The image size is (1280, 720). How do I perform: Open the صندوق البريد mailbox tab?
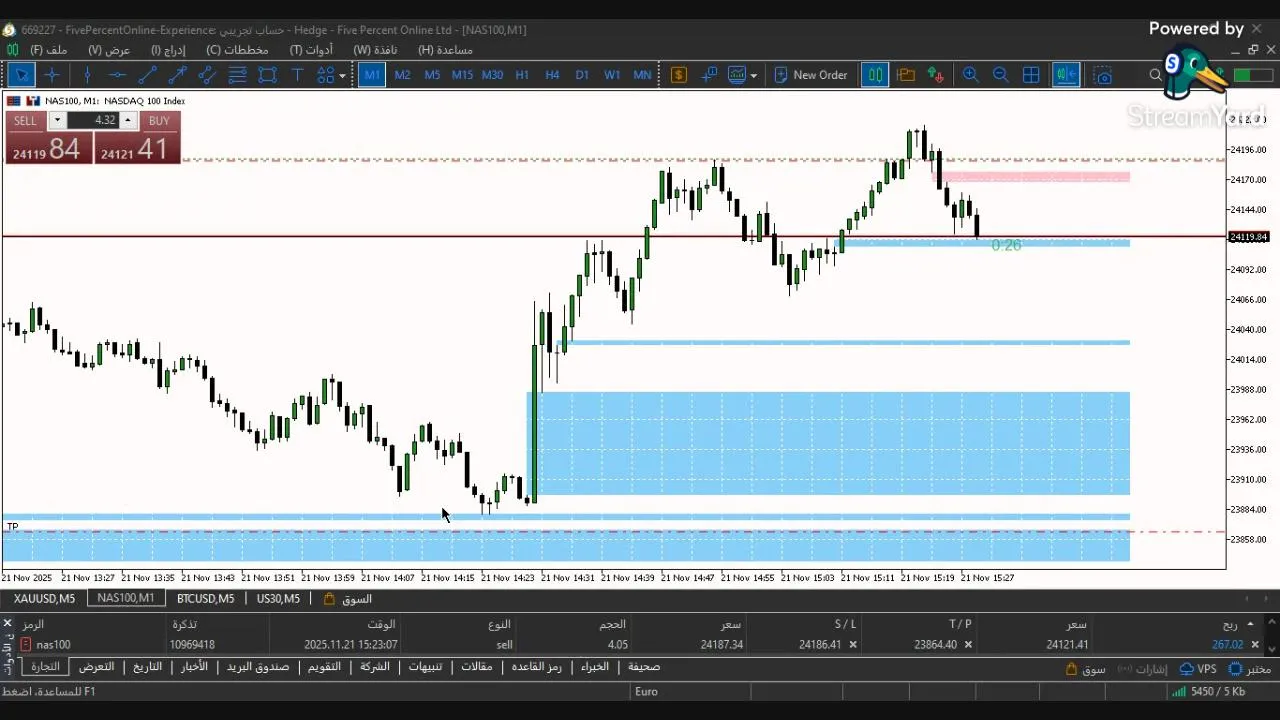point(257,667)
